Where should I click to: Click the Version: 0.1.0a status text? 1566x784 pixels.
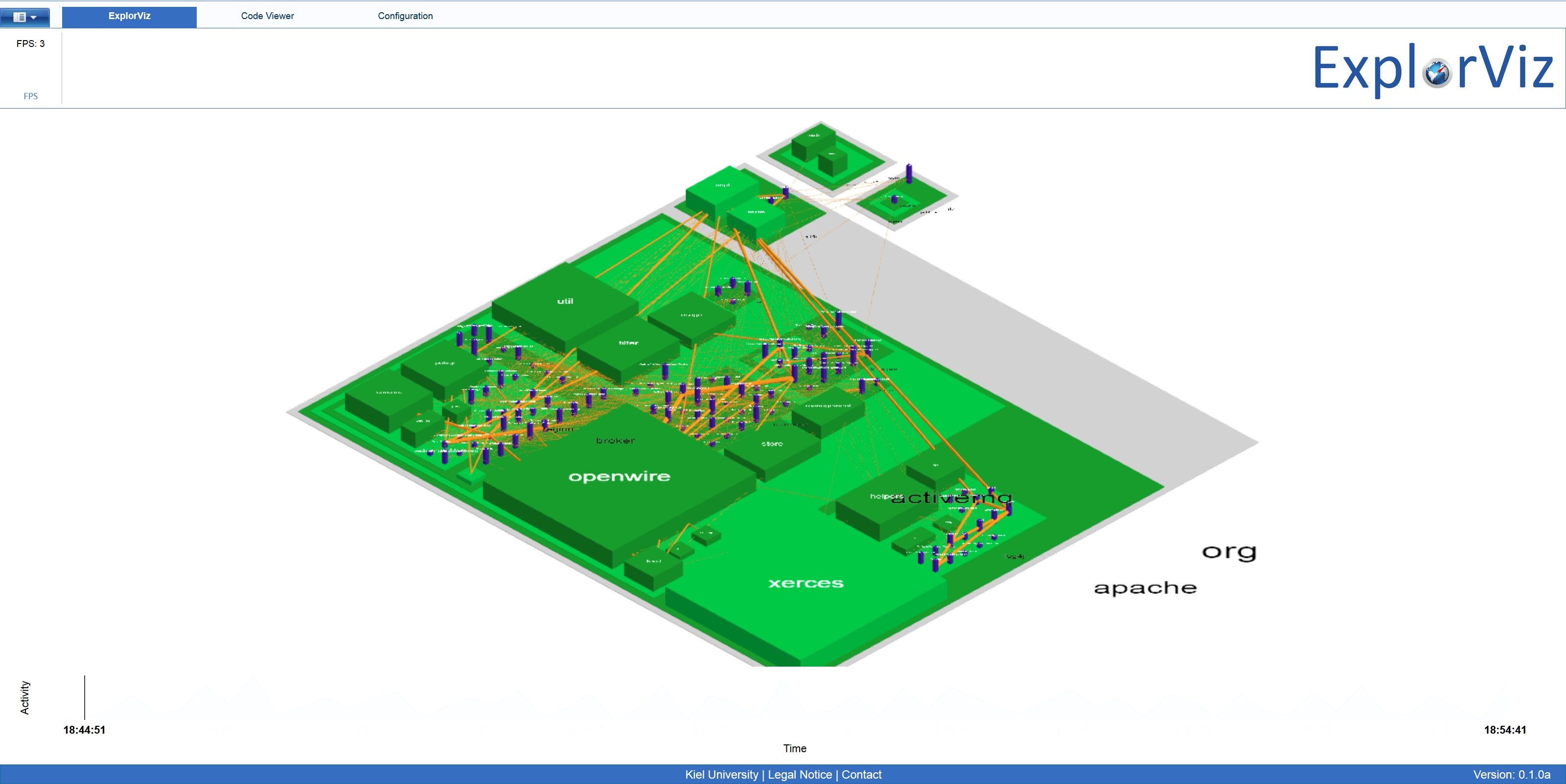click(1512, 774)
